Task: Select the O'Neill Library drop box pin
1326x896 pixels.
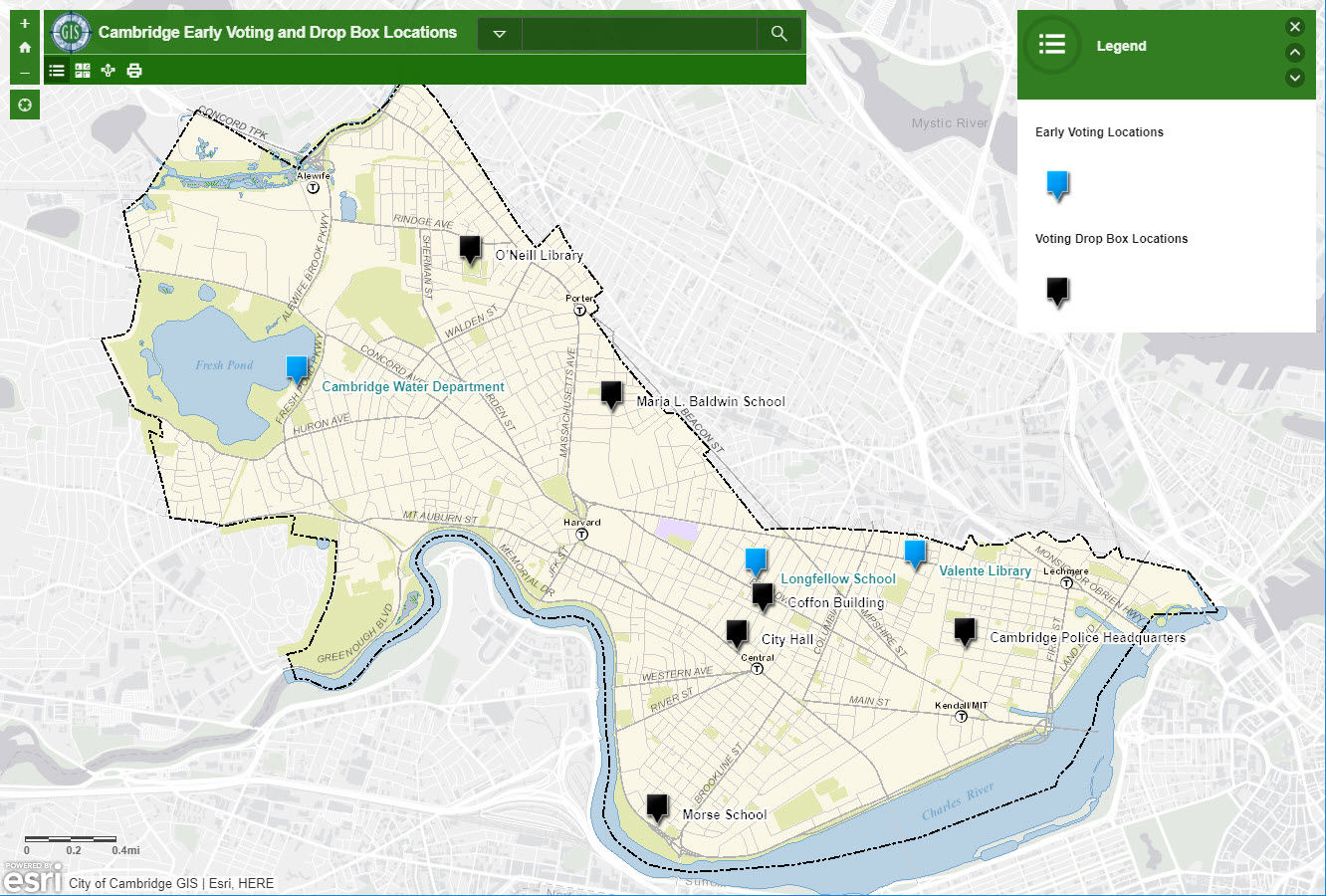Action: [470, 248]
